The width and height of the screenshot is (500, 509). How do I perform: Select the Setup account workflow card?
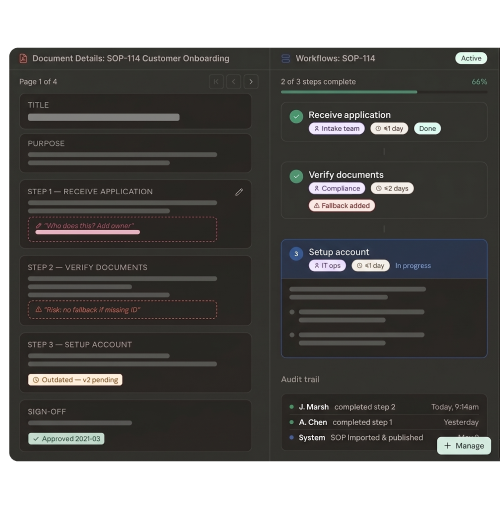tap(384, 298)
